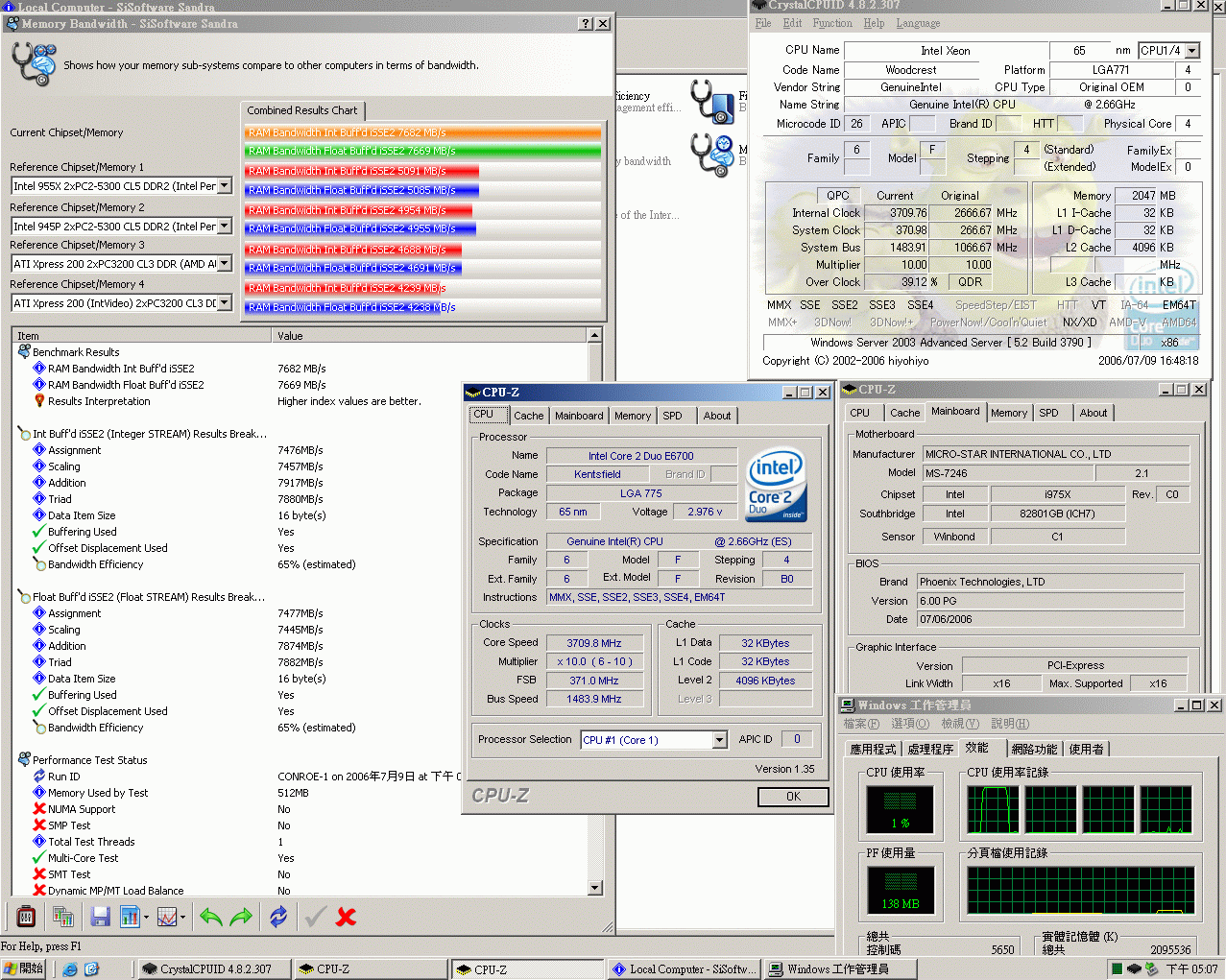
Task: Click the Benchmark Results row icon
Action: tap(24, 352)
